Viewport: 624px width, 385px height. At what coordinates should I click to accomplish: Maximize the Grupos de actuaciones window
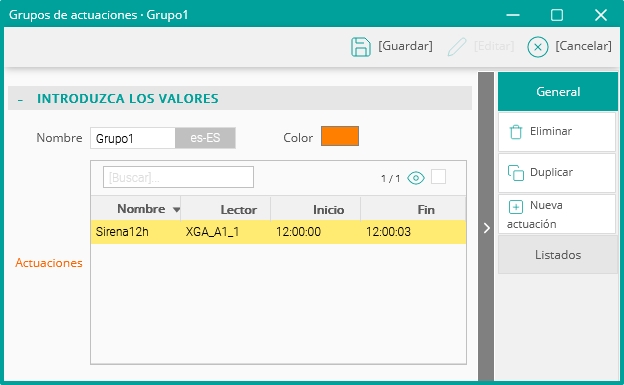557,15
